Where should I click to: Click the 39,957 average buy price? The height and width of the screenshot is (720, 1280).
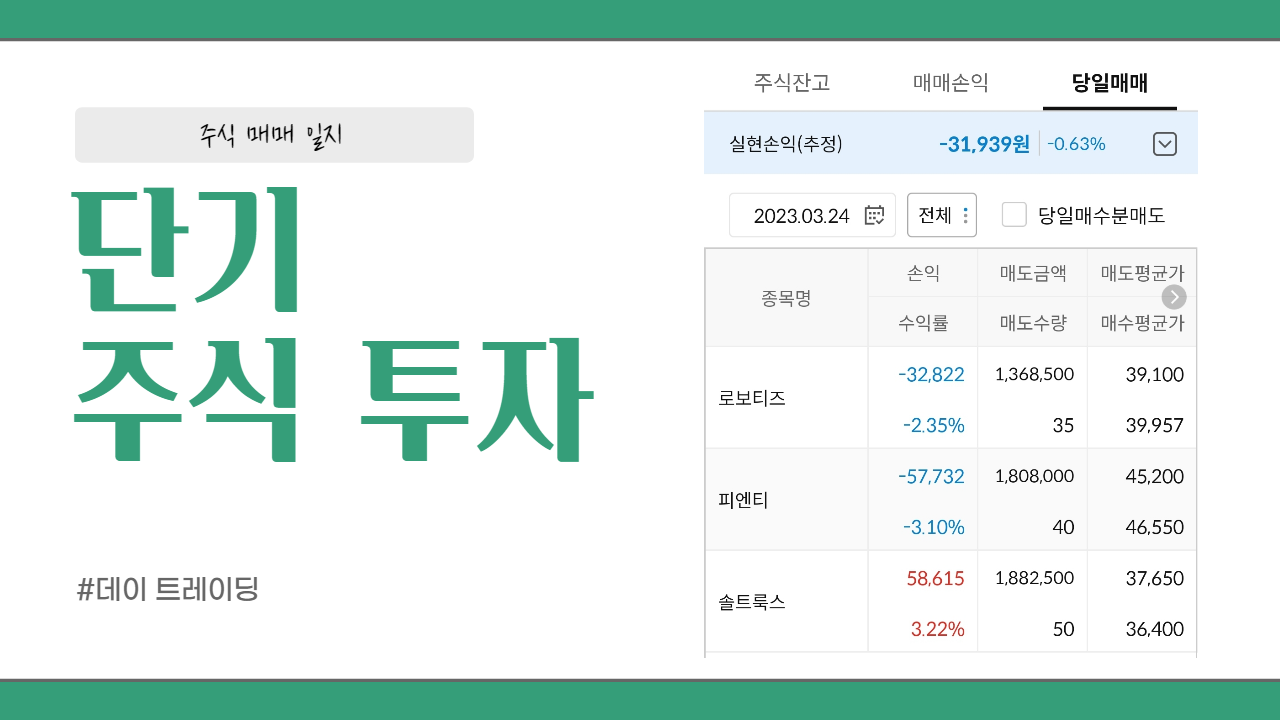(1154, 426)
